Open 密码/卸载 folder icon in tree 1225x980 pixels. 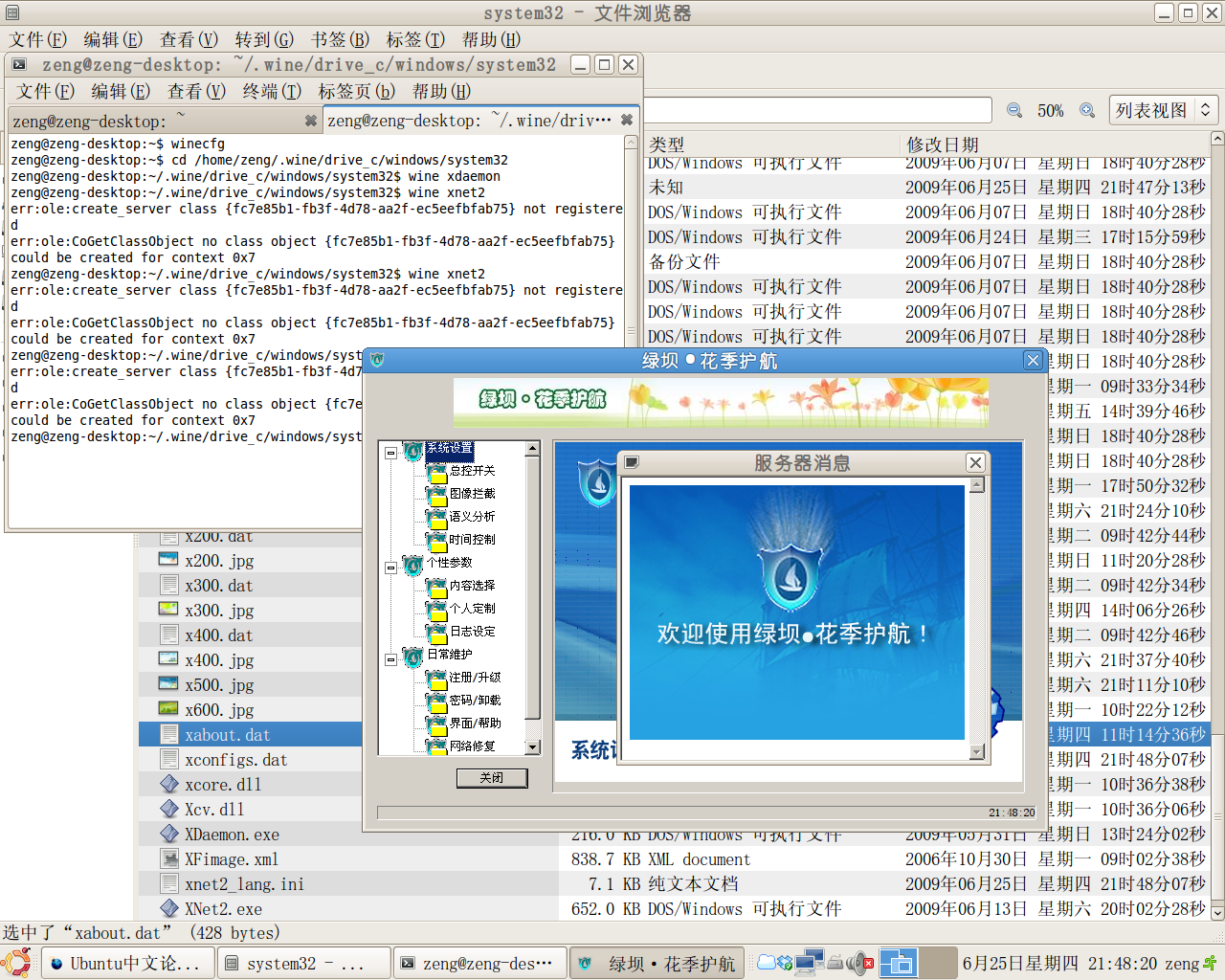(437, 702)
